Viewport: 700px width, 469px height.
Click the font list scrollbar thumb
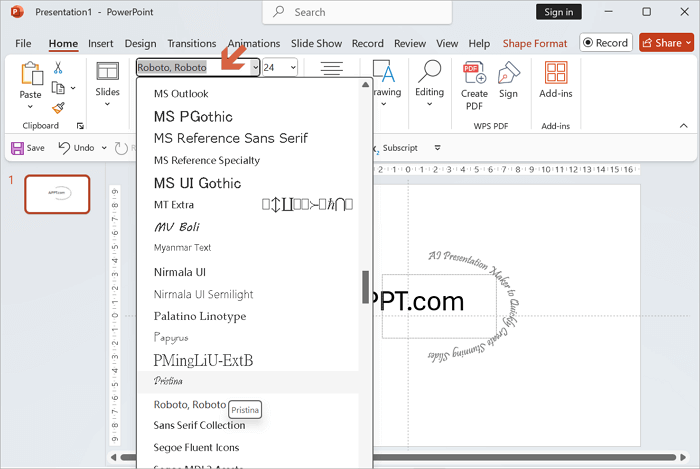(365, 287)
